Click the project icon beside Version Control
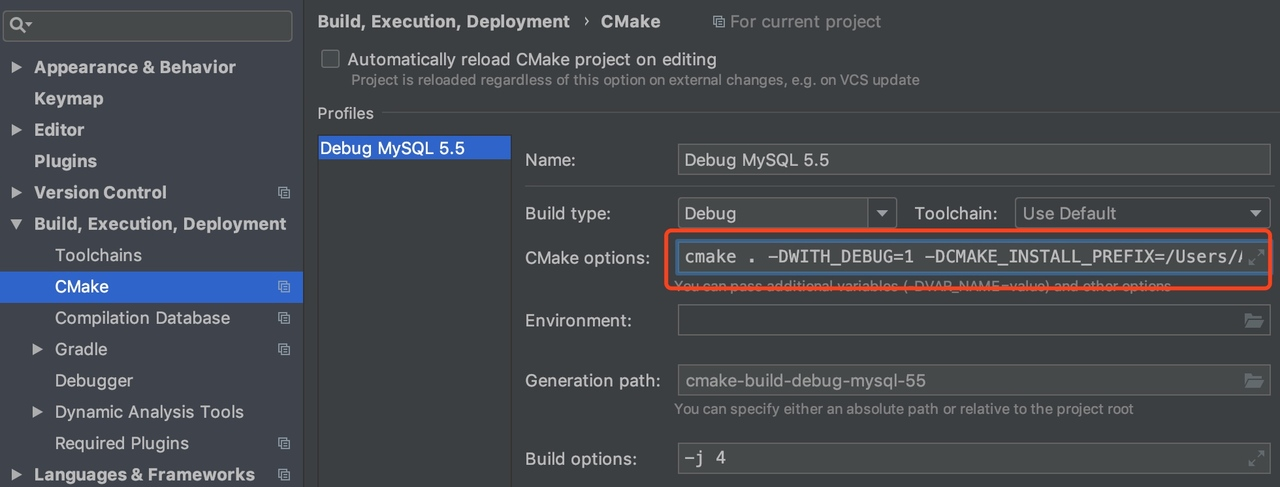The image size is (1280, 487). [x=284, y=193]
